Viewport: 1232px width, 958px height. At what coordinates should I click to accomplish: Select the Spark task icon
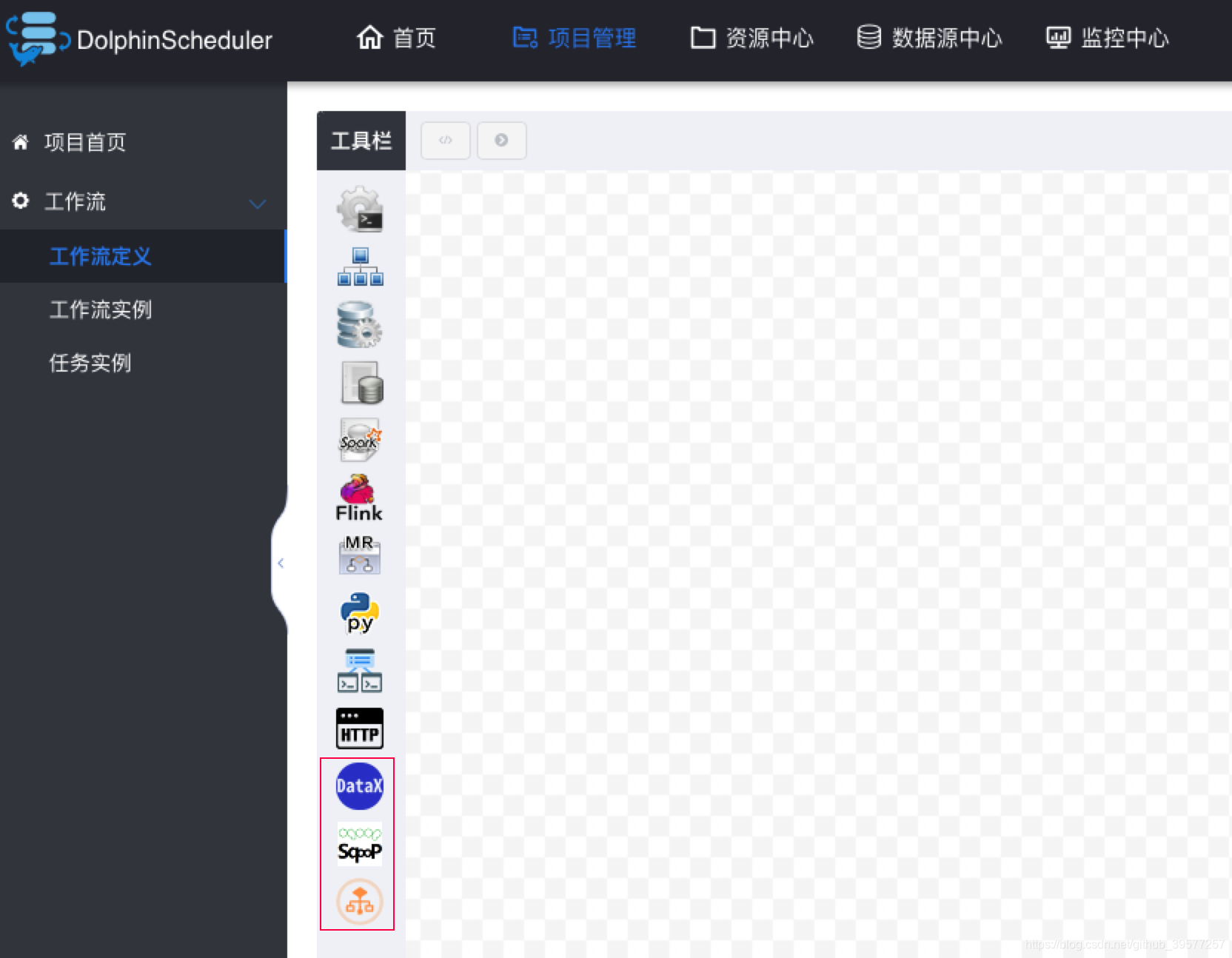tap(359, 441)
